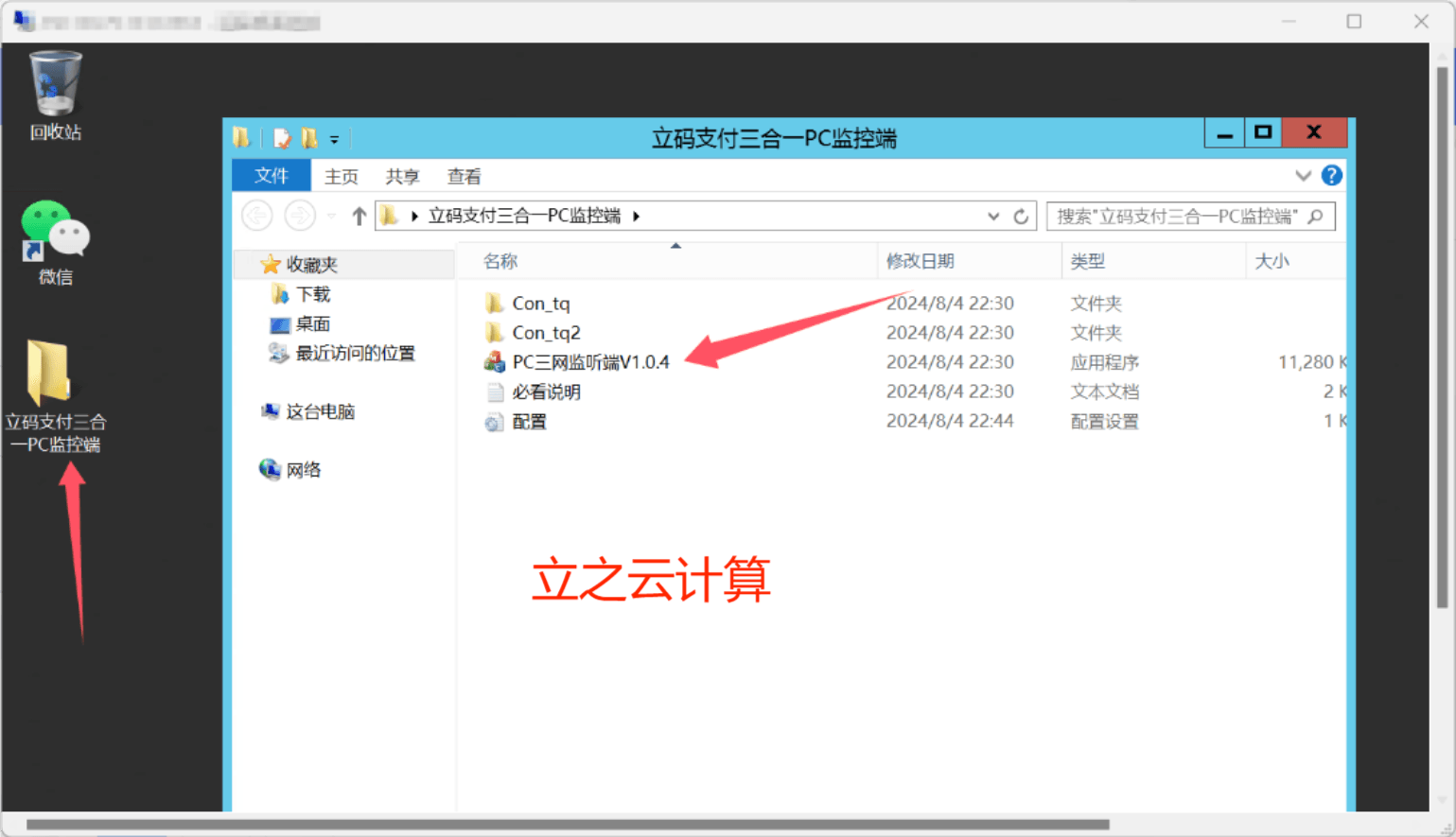Click 立码支付三合一PC监控端 in address bar path
Image resolution: width=1456 pixels, height=837 pixels.
(x=524, y=216)
